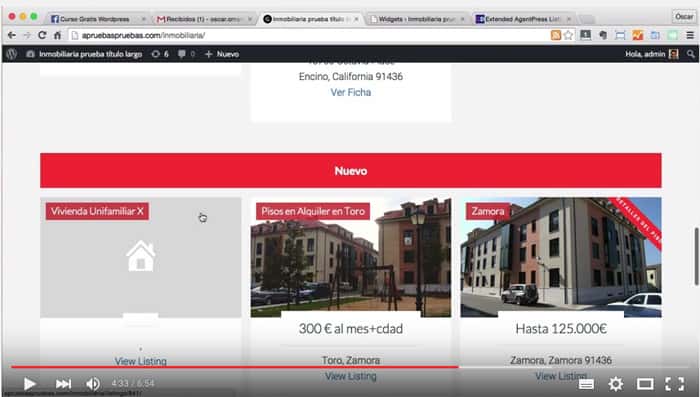Switch to theater mode icon
700x397 pixels.
click(645, 384)
